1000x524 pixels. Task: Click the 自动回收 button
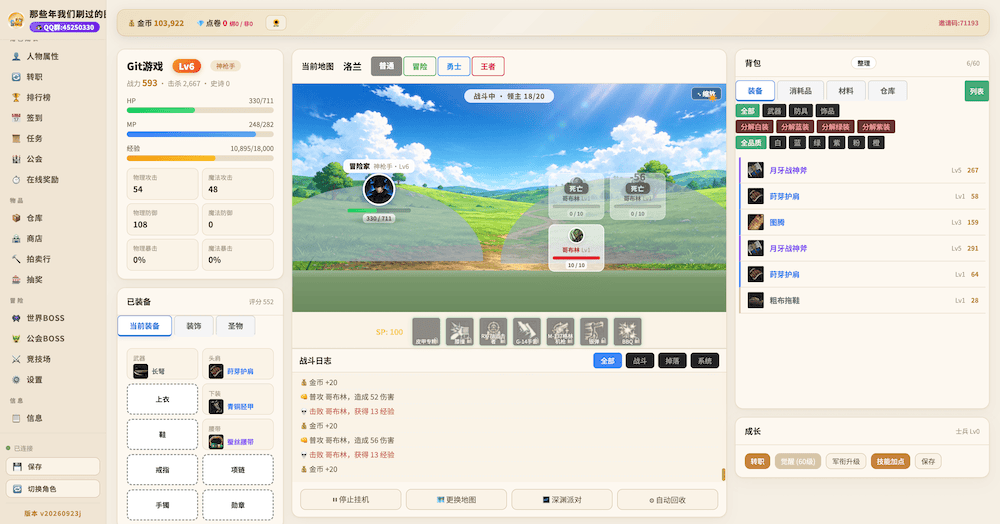668,500
